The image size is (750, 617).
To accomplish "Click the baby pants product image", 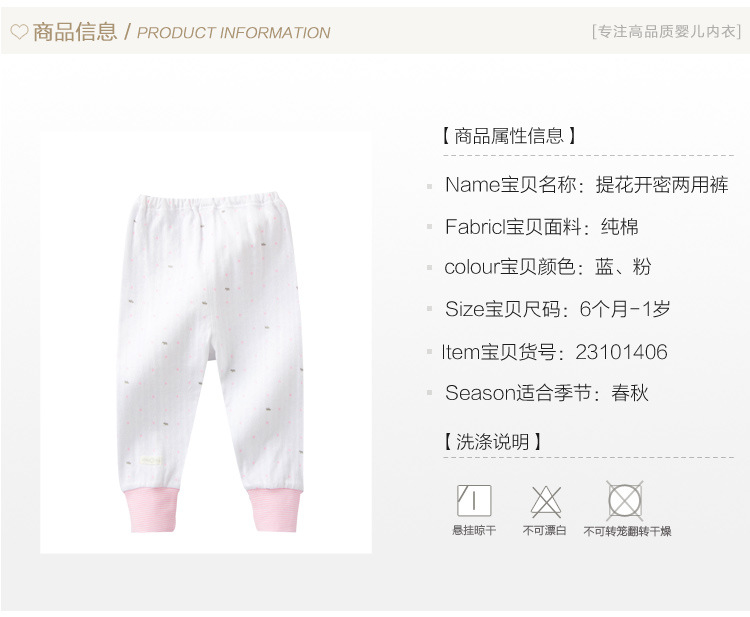I will (x=206, y=343).
